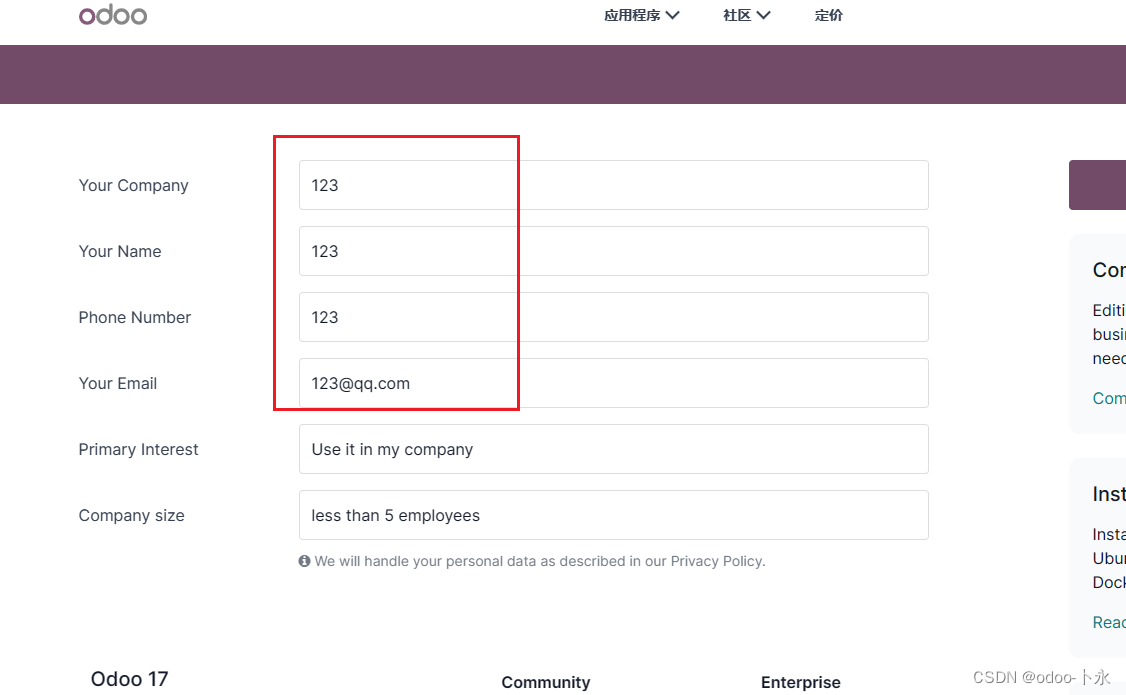Open the teal Com... link in sidebar card
This screenshot has height=695, width=1126.
[1109, 398]
